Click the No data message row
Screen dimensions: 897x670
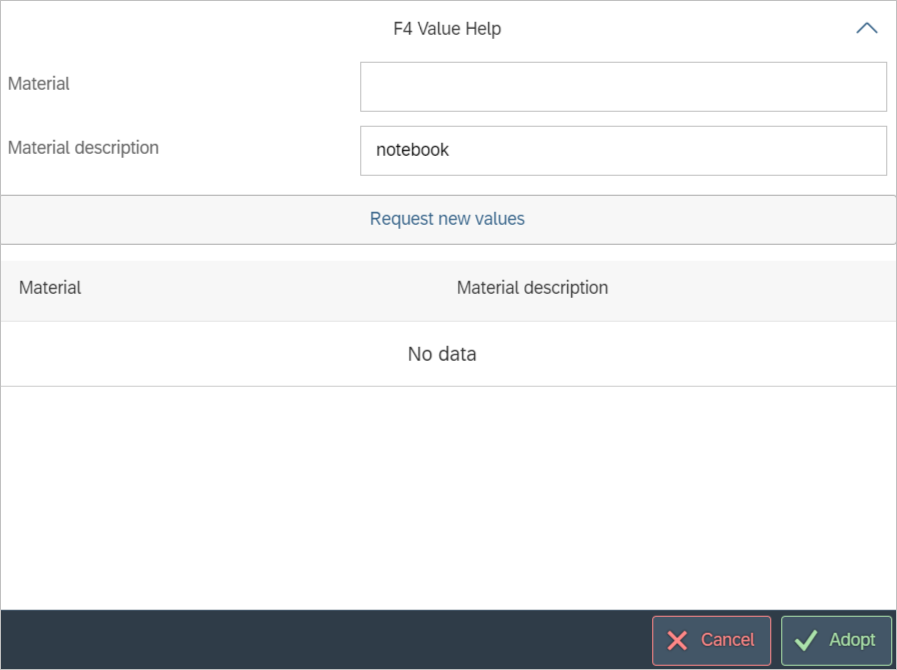(442, 354)
